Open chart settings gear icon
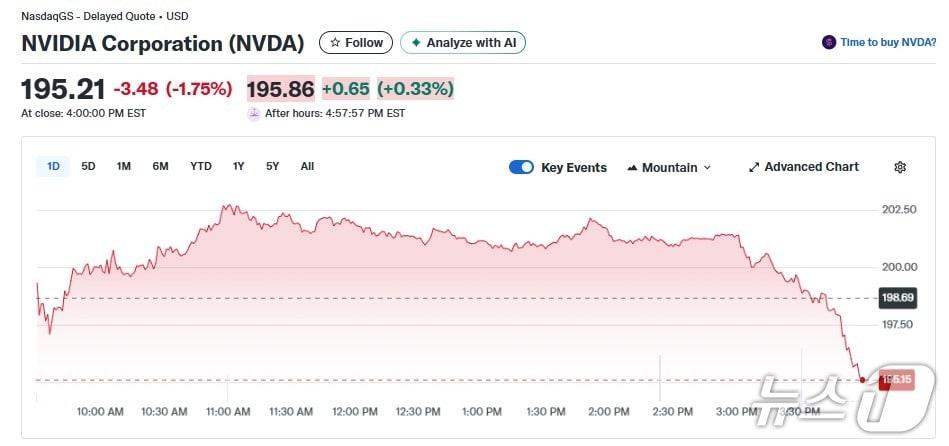 coord(899,167)
